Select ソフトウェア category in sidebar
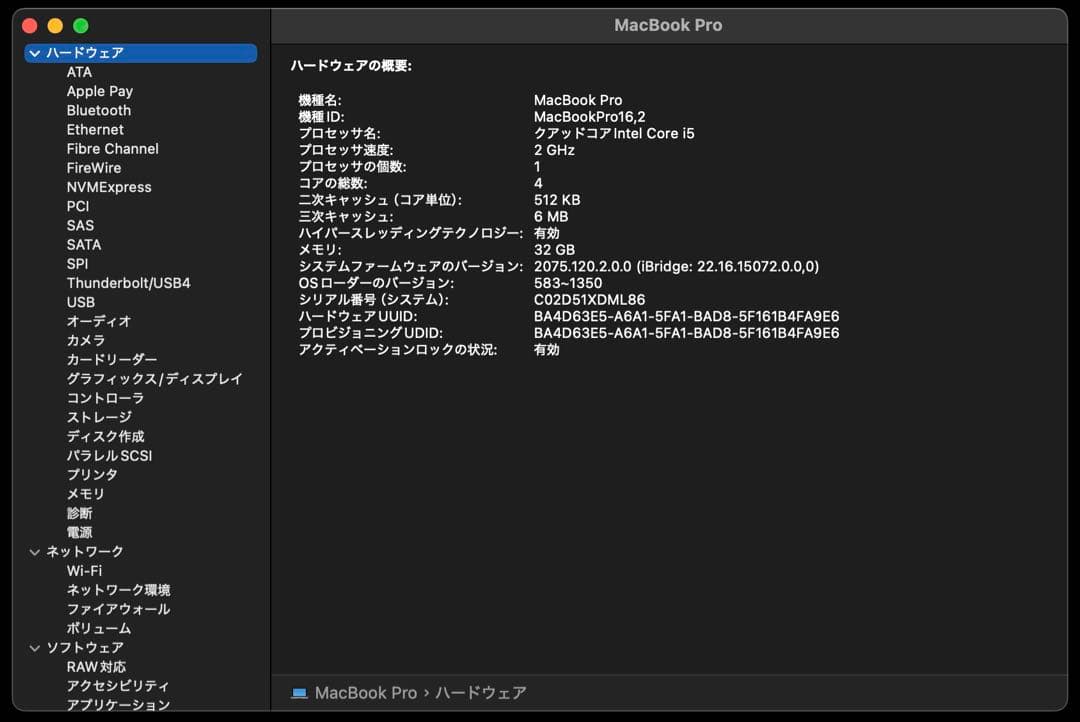The height and width of the screenshot is (722, 1080). [85, 648]
